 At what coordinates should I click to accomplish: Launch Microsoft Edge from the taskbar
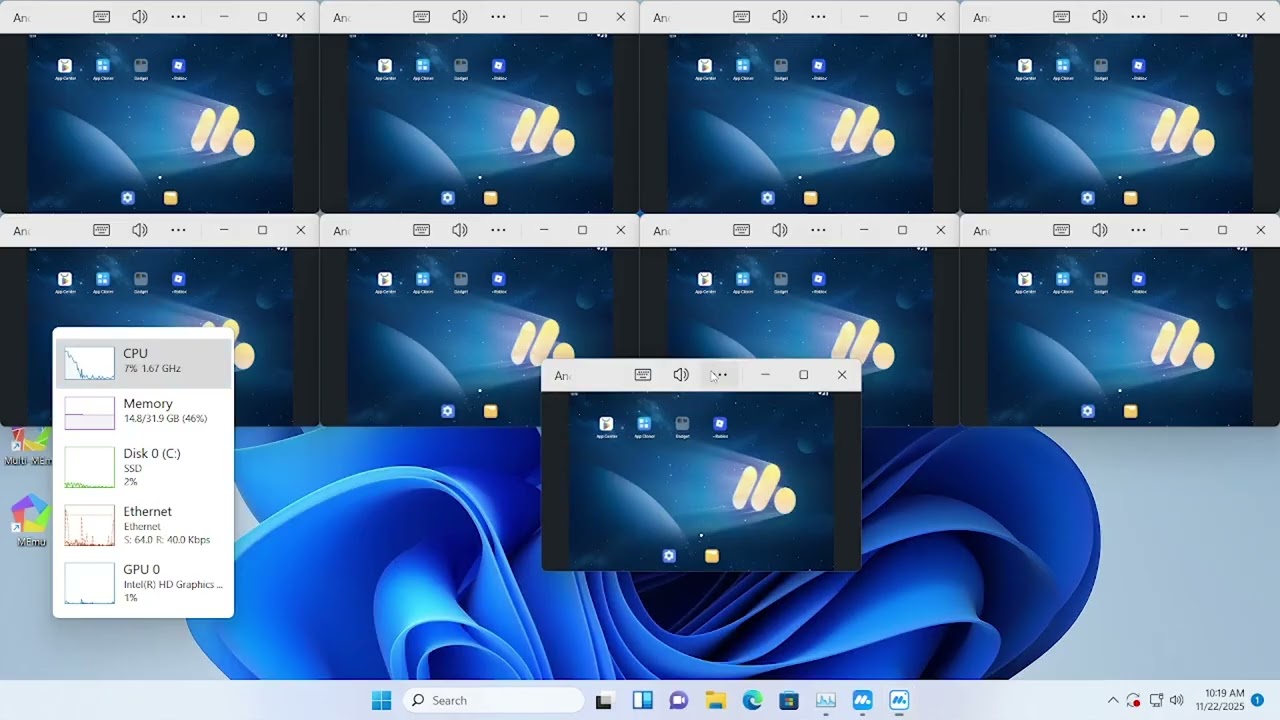[752, 701]
